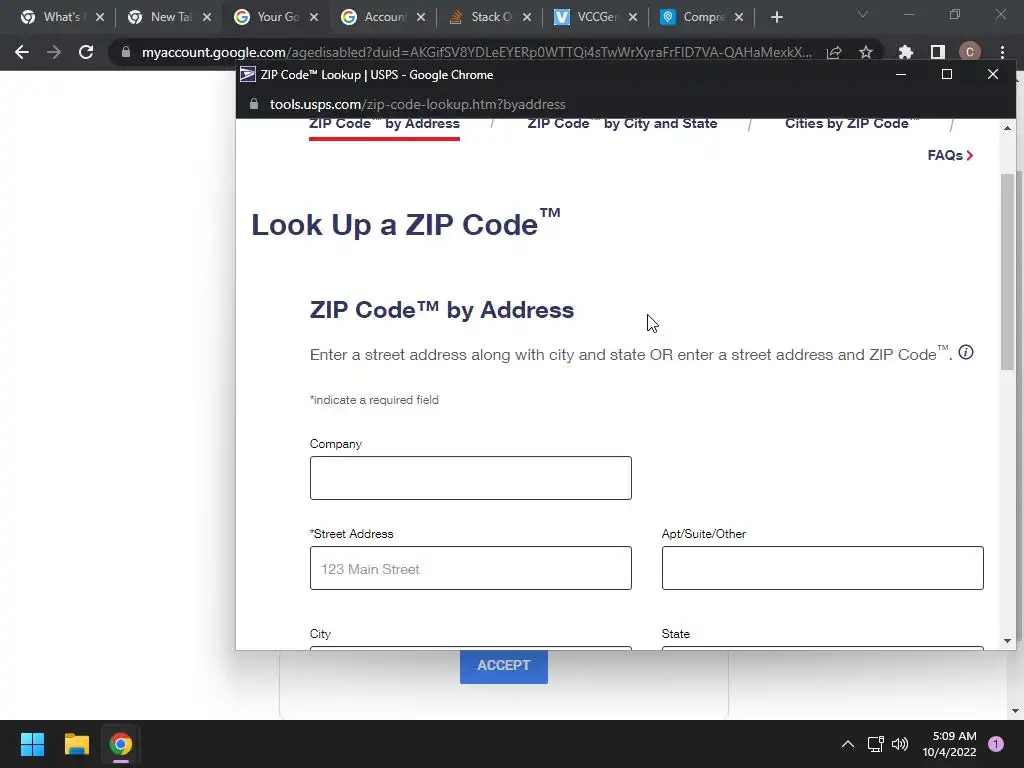Screen dimensions: 1024x768
Task: Close the Stack Overflow tab
Action: pos(527,17)
